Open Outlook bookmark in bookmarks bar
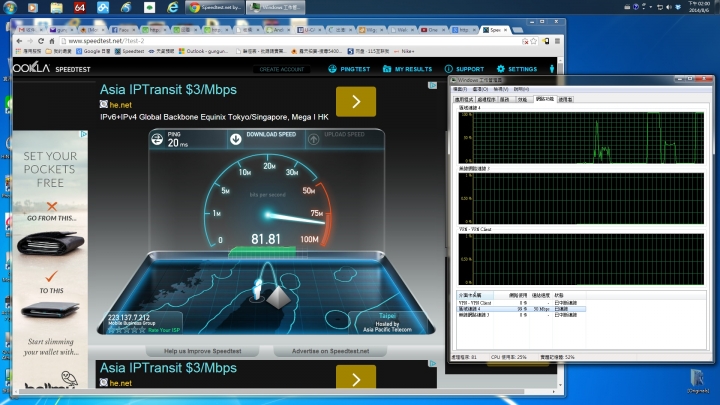Image resolution: width=720 pixels, height=405 pixels. [203, 51]
